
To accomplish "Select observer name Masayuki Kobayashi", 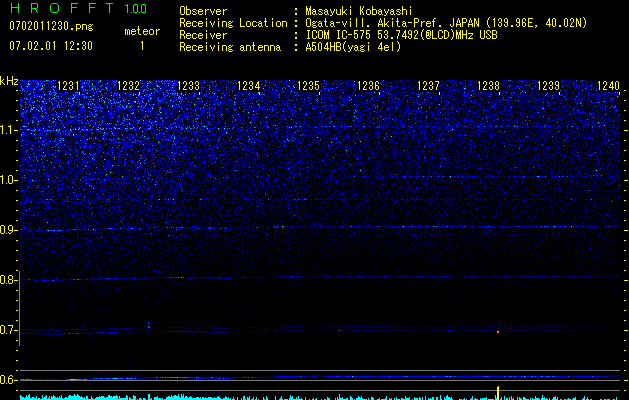I will pos(359,11).
